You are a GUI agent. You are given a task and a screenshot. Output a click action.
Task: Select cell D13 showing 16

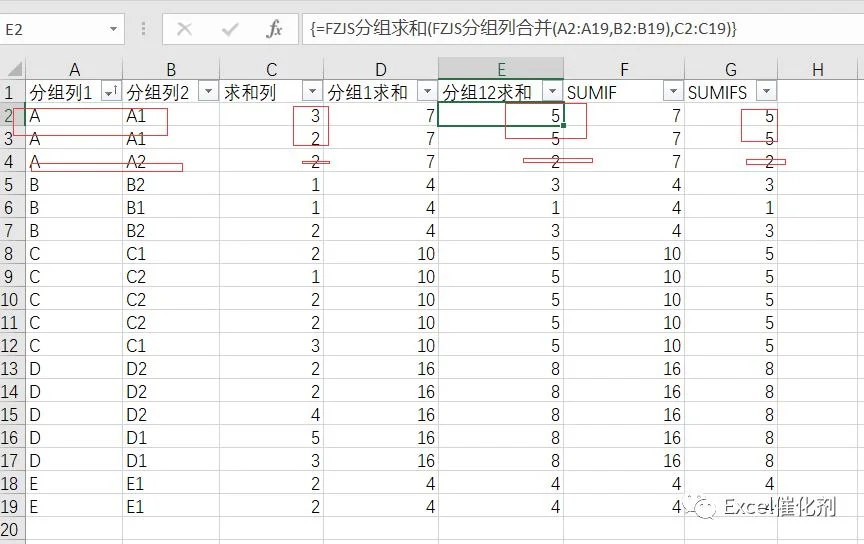click(381, 369)
